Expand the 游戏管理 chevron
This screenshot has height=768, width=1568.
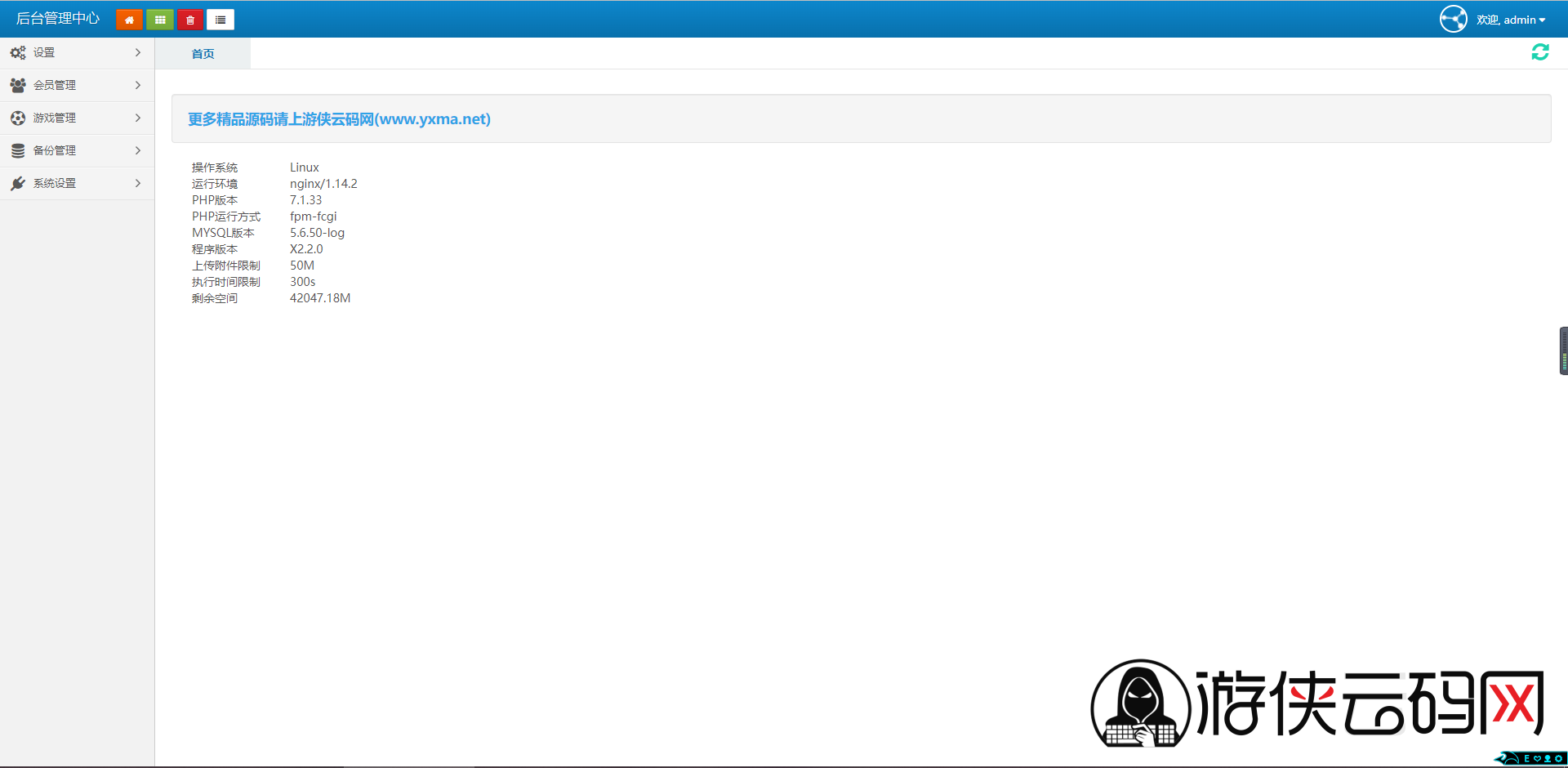pos(138,118)
